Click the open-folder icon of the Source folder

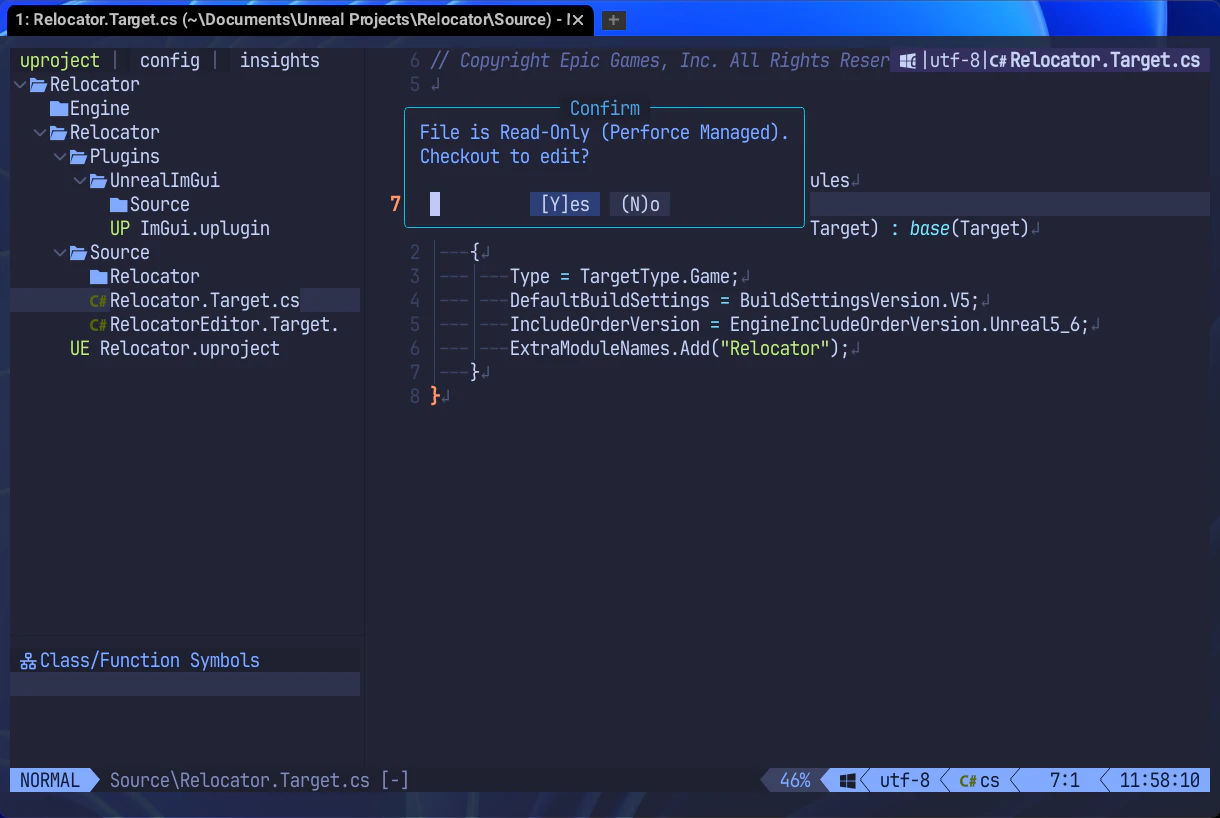[79, 253]
